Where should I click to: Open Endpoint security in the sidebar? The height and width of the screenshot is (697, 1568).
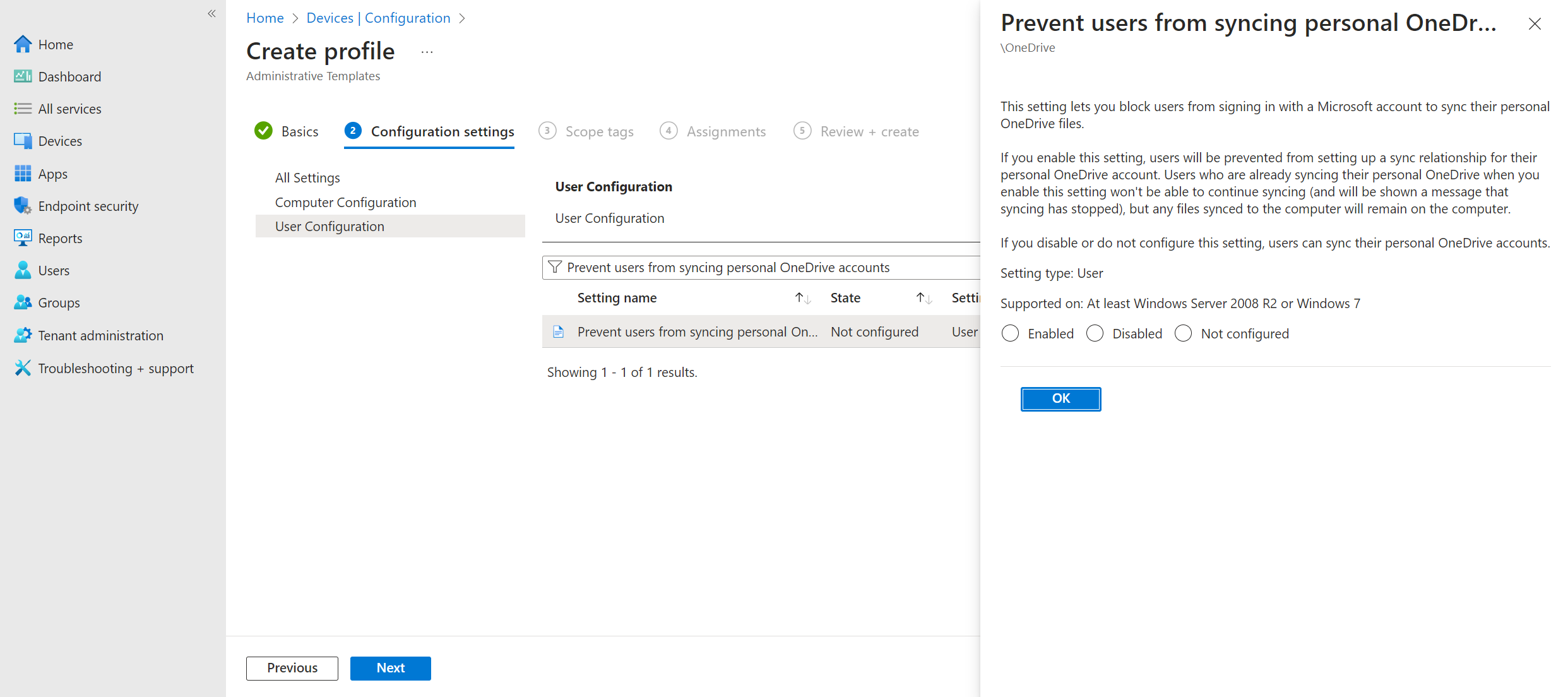point(88,206)
